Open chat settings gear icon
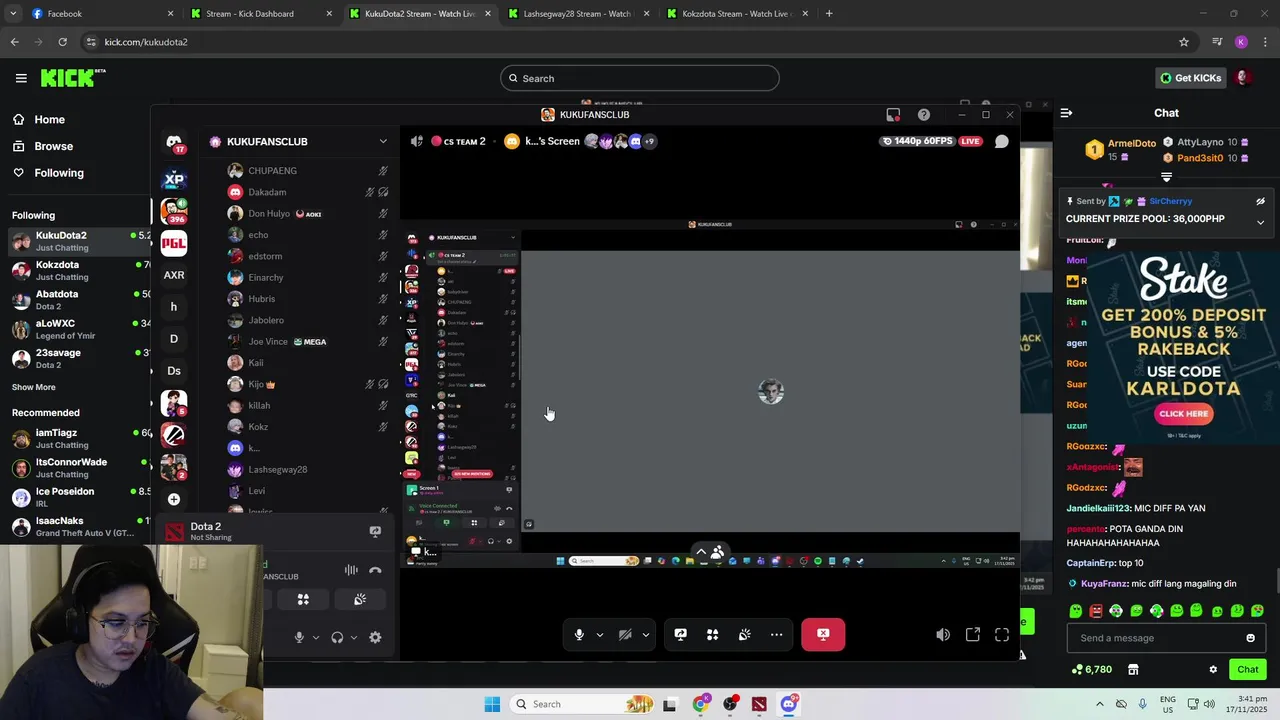The height and width of the screenshot is (720, 1280). click(1213, 669)
